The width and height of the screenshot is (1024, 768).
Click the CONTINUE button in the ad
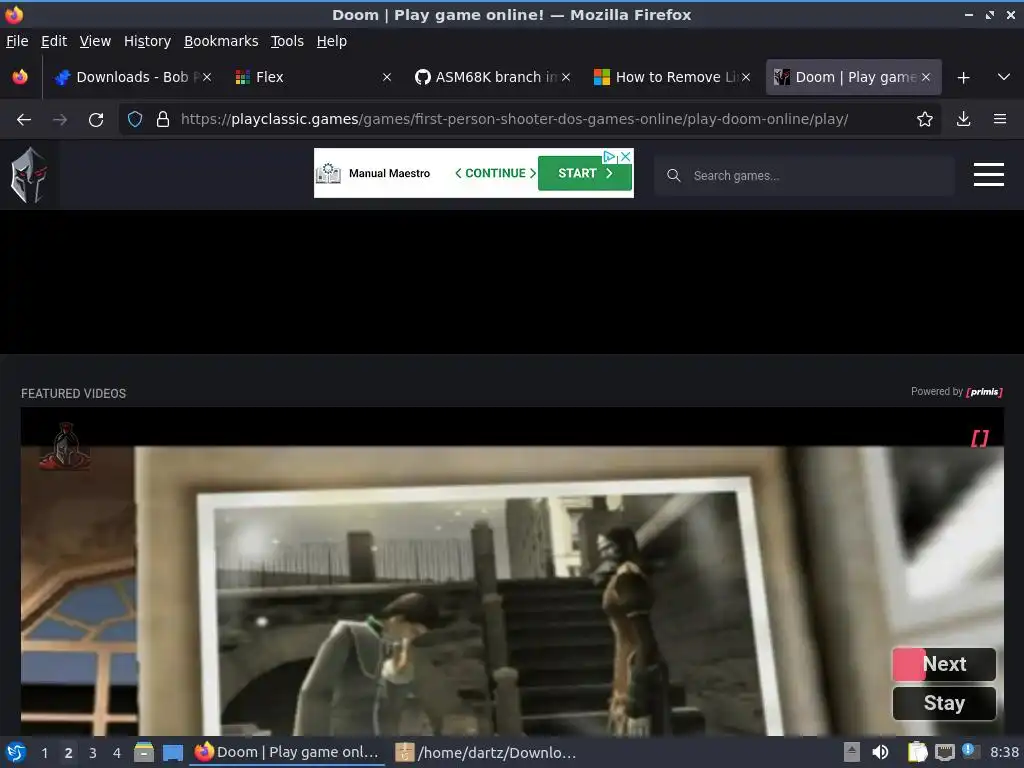pos(495,173)
